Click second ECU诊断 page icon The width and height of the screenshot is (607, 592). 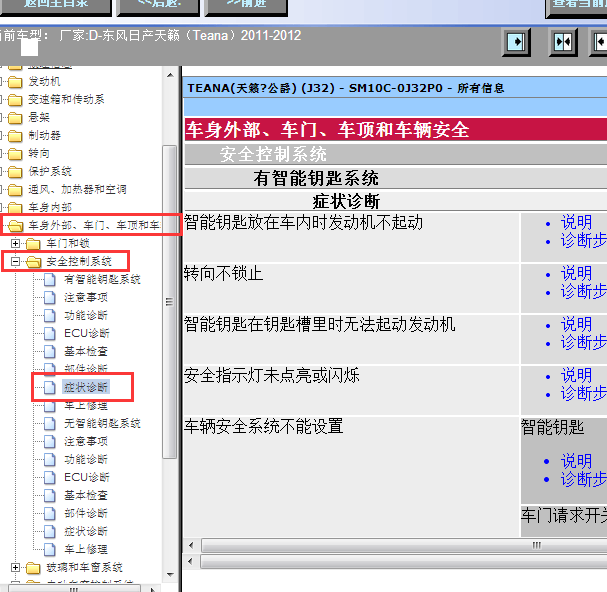(x=50, y=477)
